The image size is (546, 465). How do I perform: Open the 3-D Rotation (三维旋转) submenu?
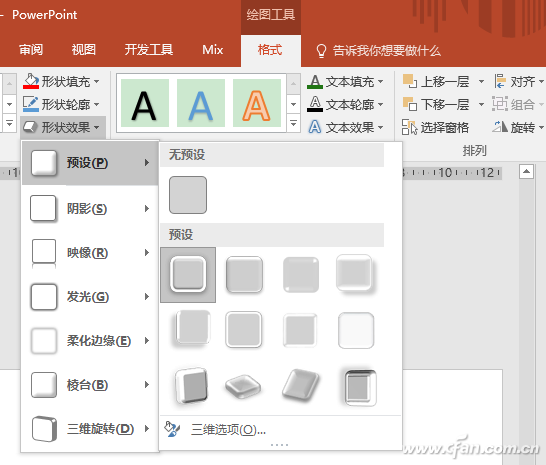coord(90,429)
